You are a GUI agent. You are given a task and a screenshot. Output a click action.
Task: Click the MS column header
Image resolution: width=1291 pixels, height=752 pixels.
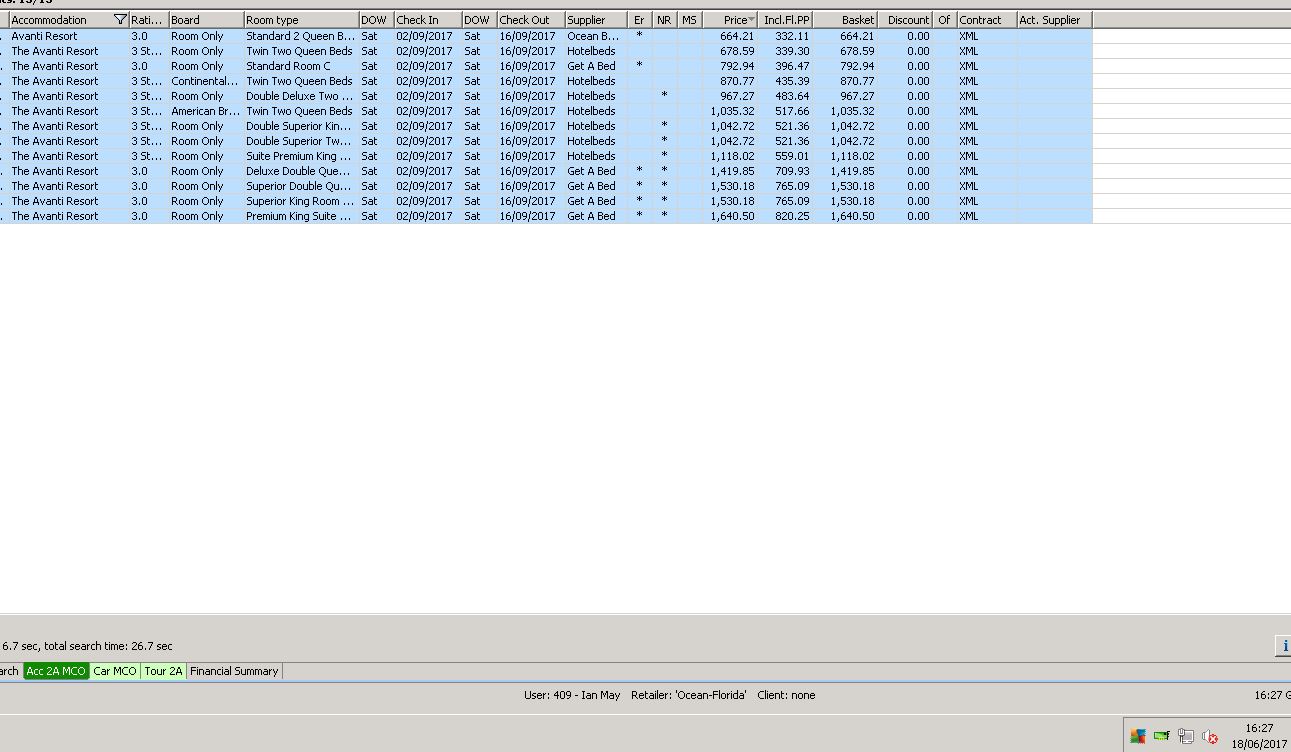(x=689, y=20)
